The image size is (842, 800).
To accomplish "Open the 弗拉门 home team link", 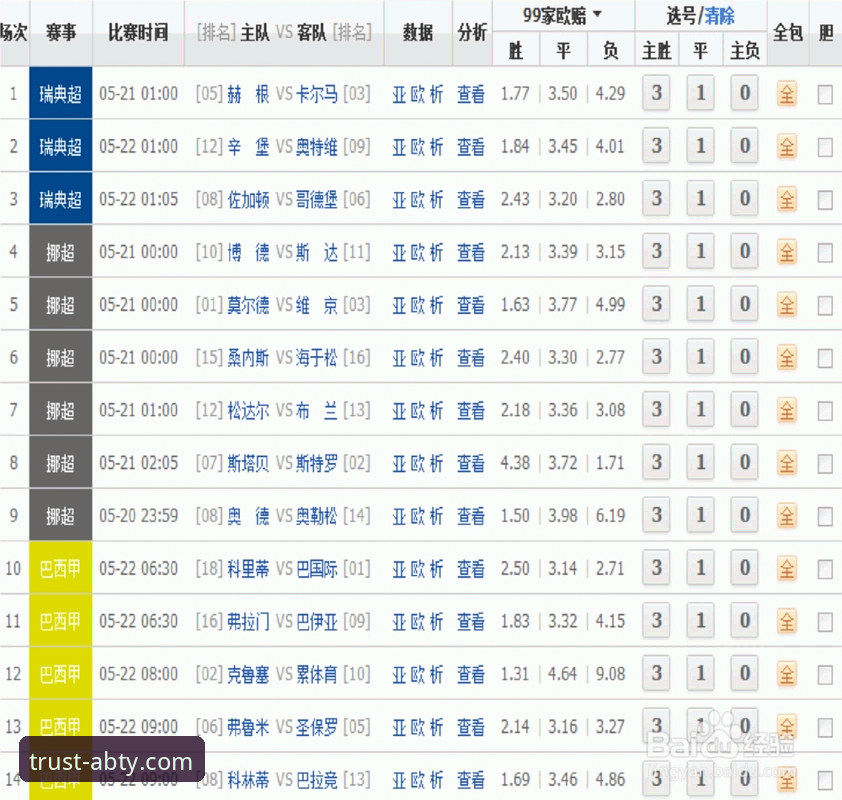I will [x=248, y=622].
